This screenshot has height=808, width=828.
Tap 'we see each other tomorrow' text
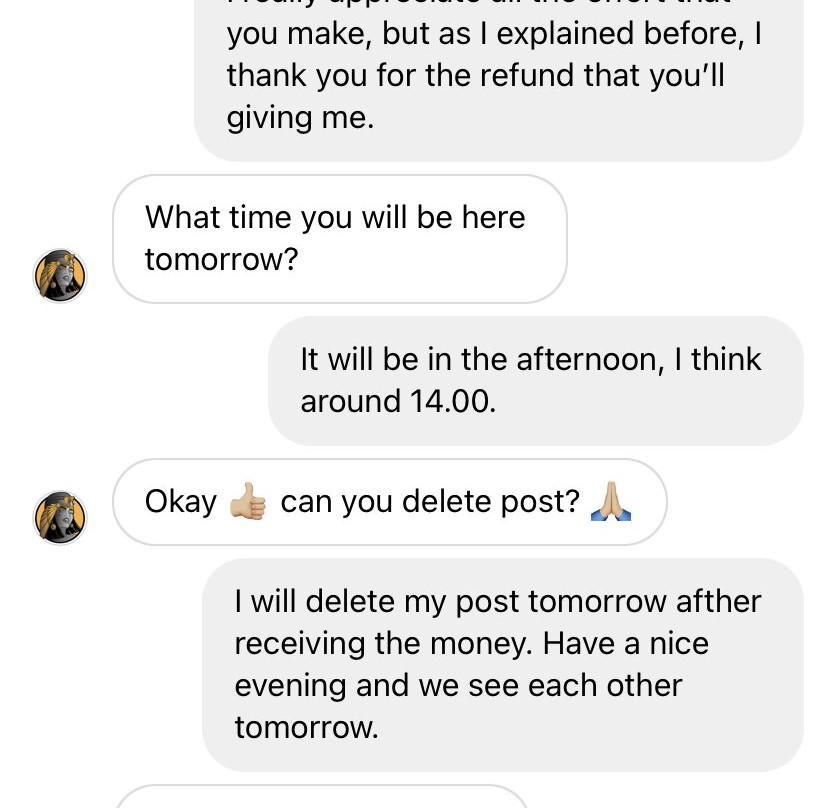click(458, 707)
